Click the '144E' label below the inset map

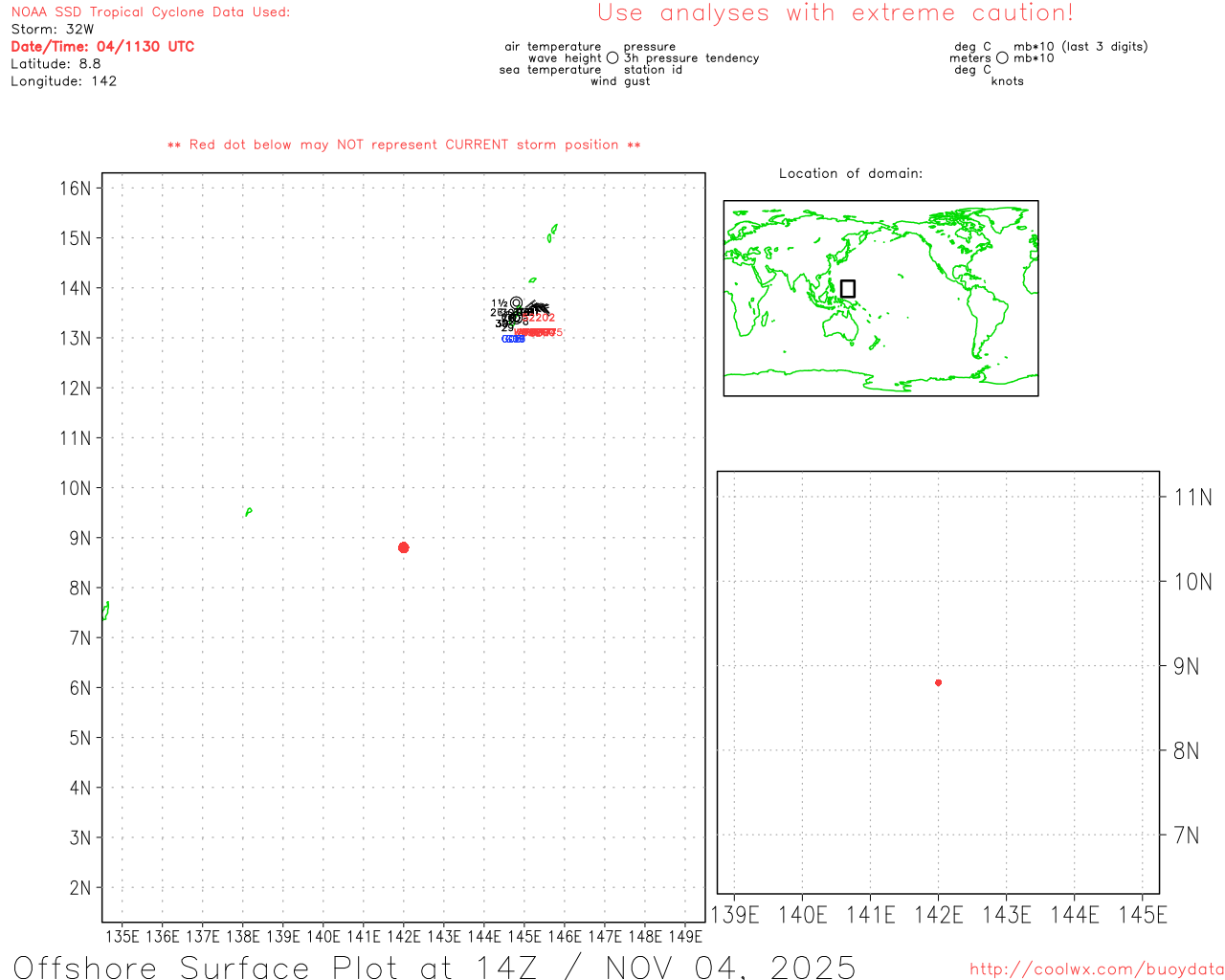click(x=1075, y=915)
